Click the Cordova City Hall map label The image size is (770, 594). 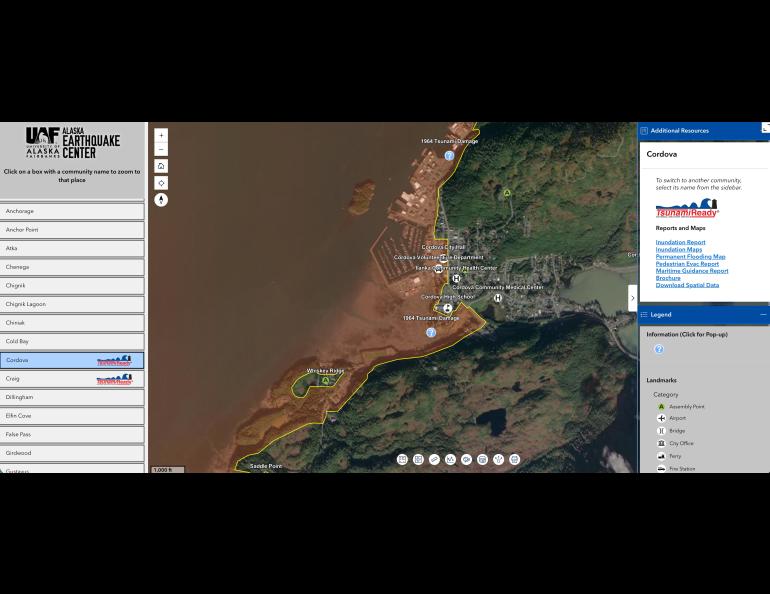(x=443, y=247)
